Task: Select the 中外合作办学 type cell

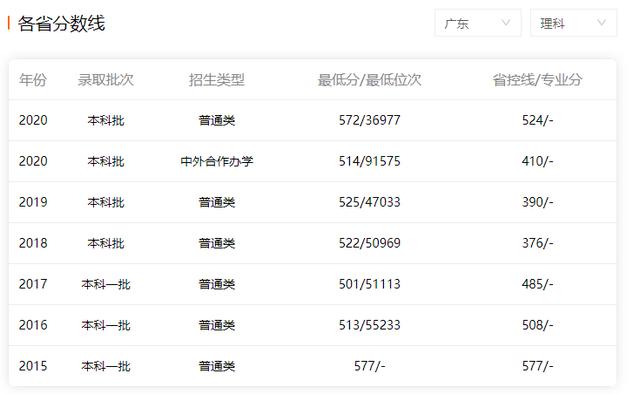Action: [x=217, y=161]
